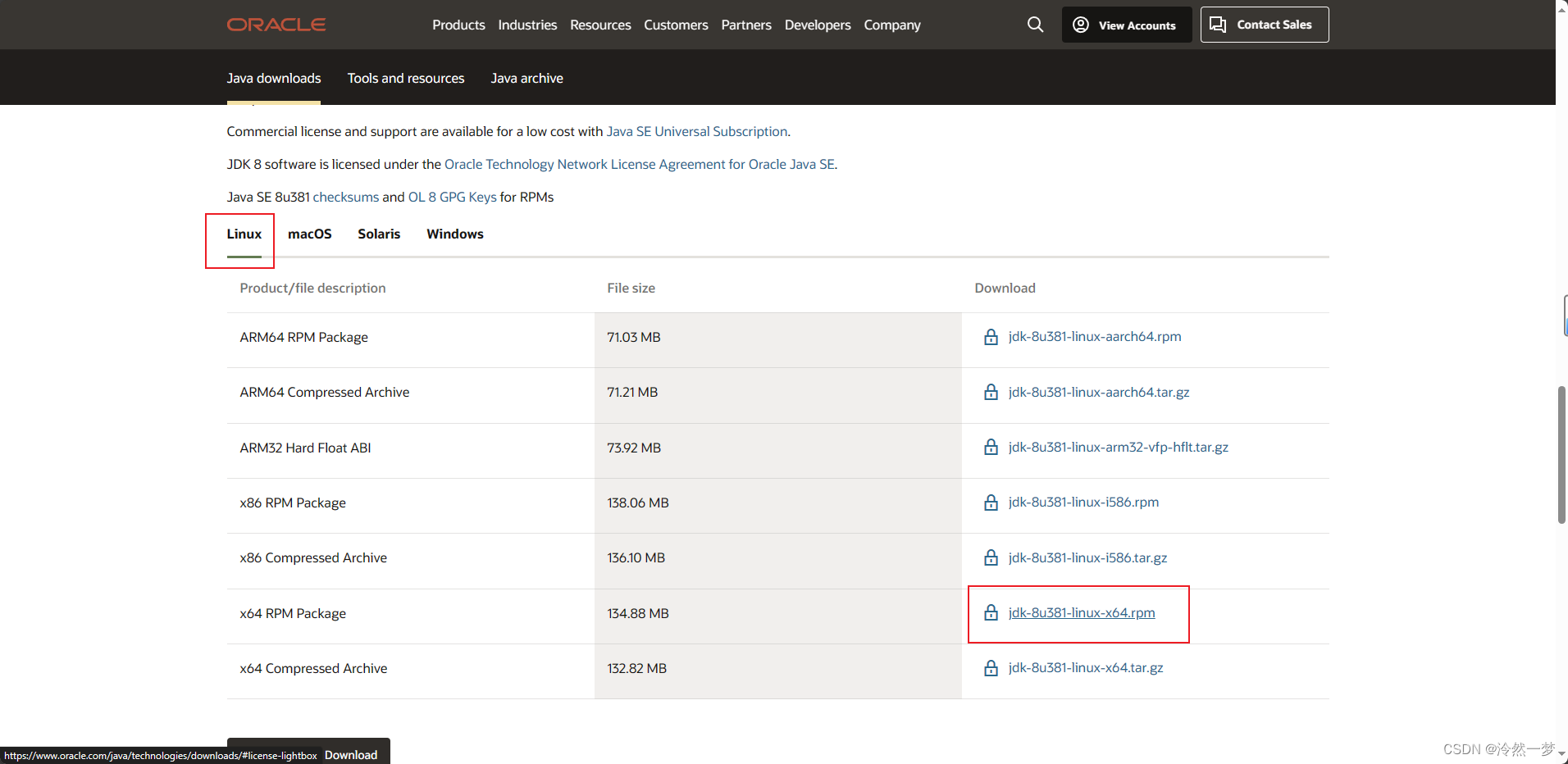
Task: Click lock icon beside jdk-8u381-linux-x64.tar.gz
Action: pyautogui.click(x=991, y=668)
